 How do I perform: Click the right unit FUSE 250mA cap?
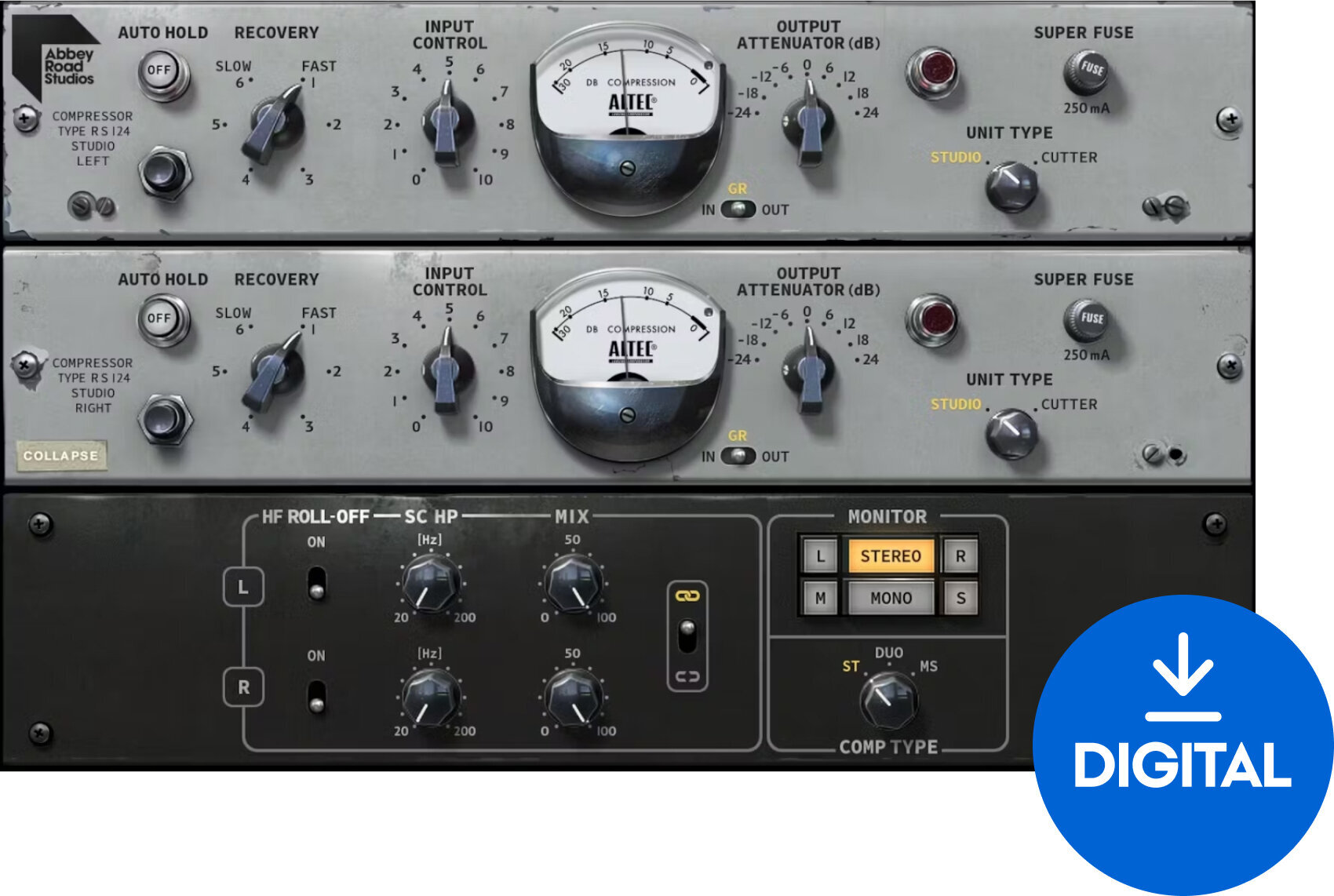click(1087, 320)
